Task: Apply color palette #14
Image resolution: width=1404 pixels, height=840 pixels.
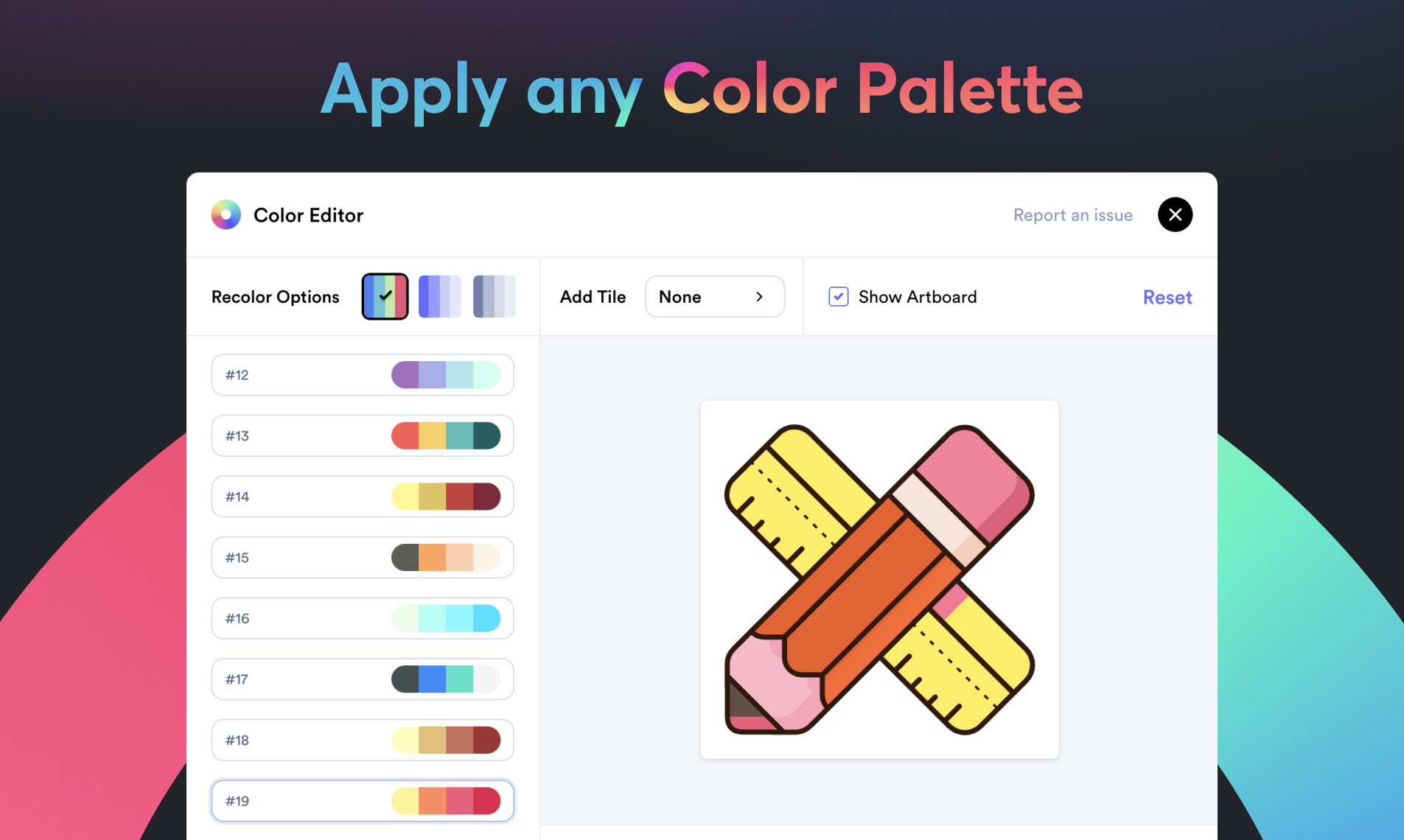Action: coord(362,497)
